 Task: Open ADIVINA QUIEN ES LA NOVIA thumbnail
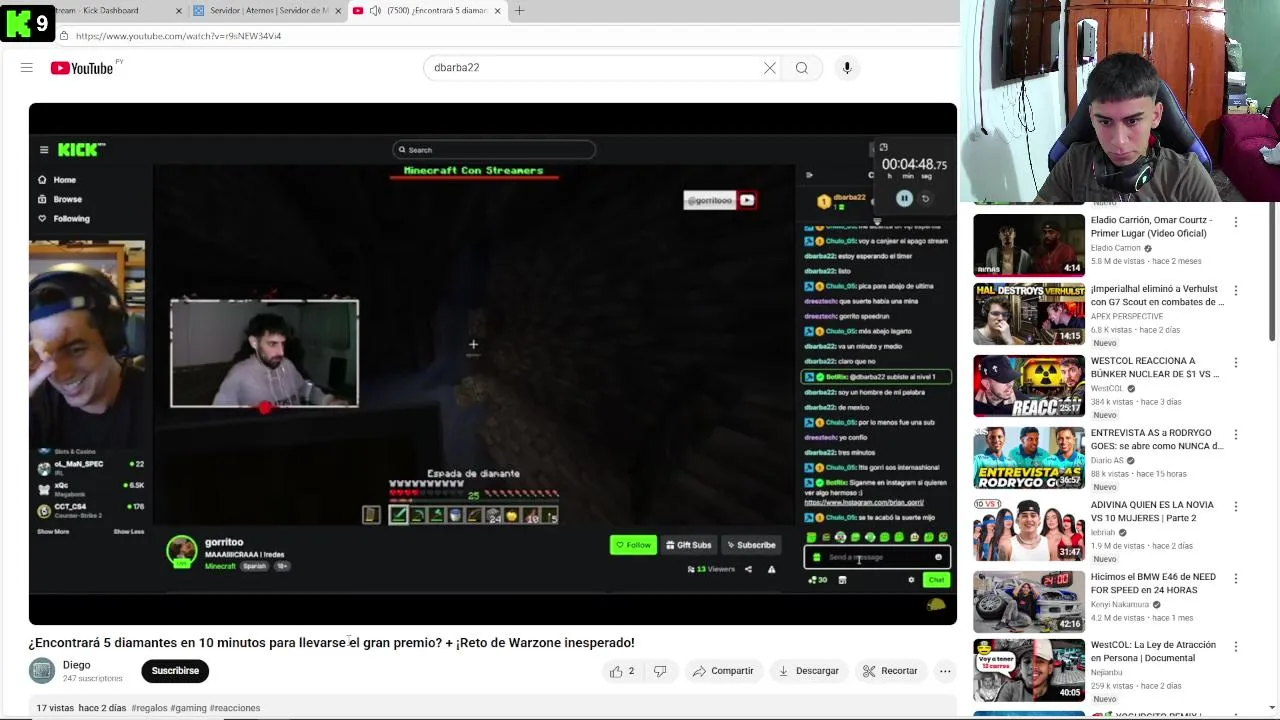(x=1029, y=530)
